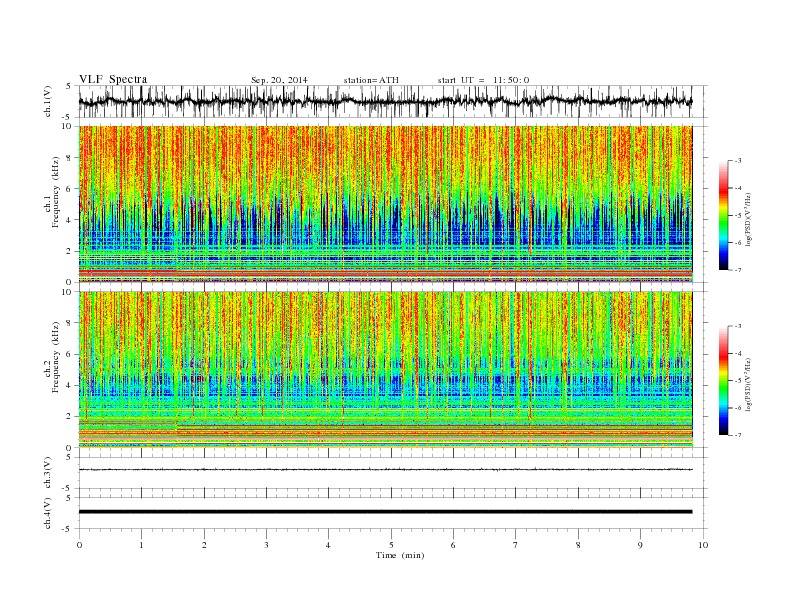This screenshot has width=792, height=612.
Task: Click the thin ch.3 voltage trace
Action: 385,470
